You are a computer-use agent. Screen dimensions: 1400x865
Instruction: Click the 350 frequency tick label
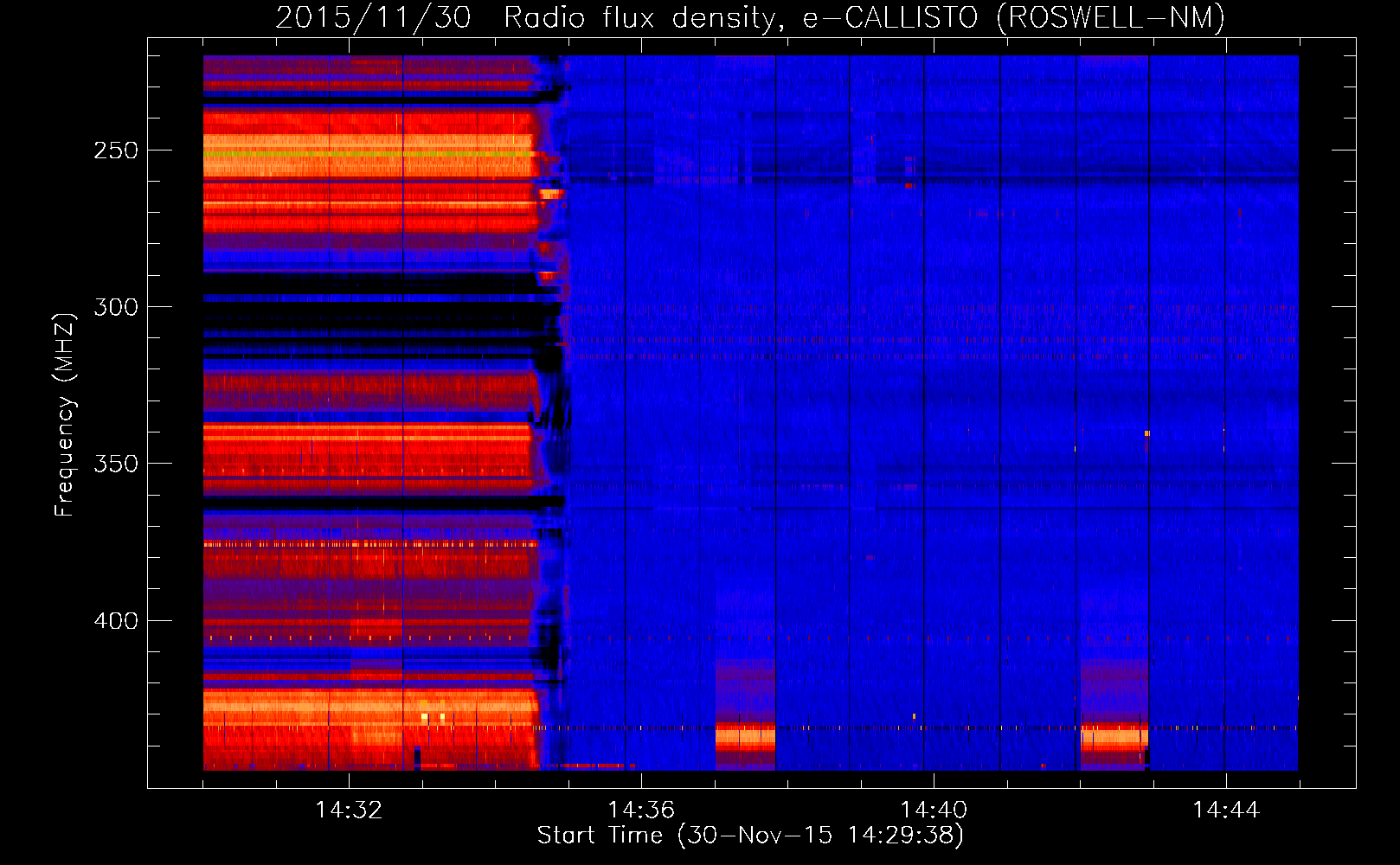click(x=116, y=464)
